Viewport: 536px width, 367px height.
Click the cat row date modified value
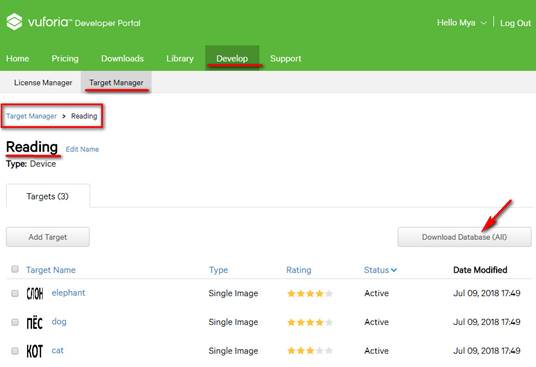(x=487, y=351)
